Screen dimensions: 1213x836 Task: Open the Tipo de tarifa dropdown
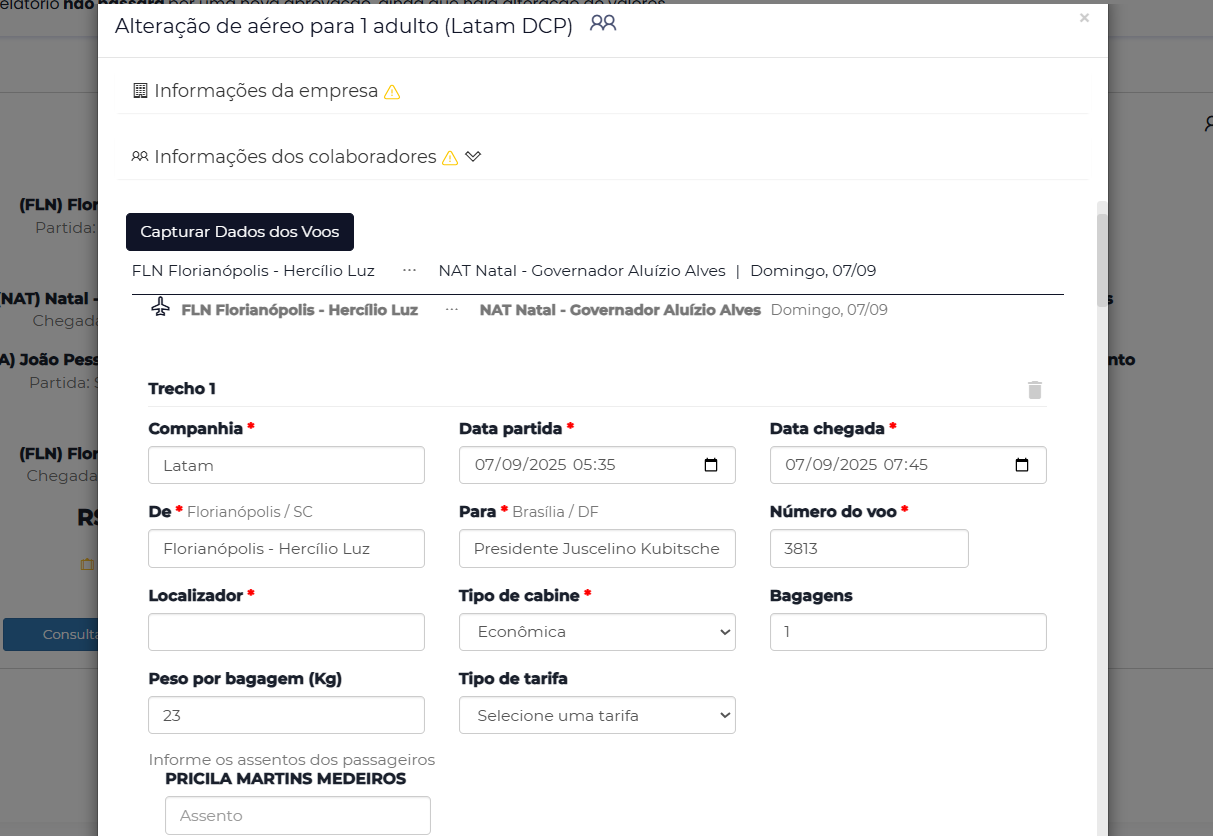click(x=597, y=715)
